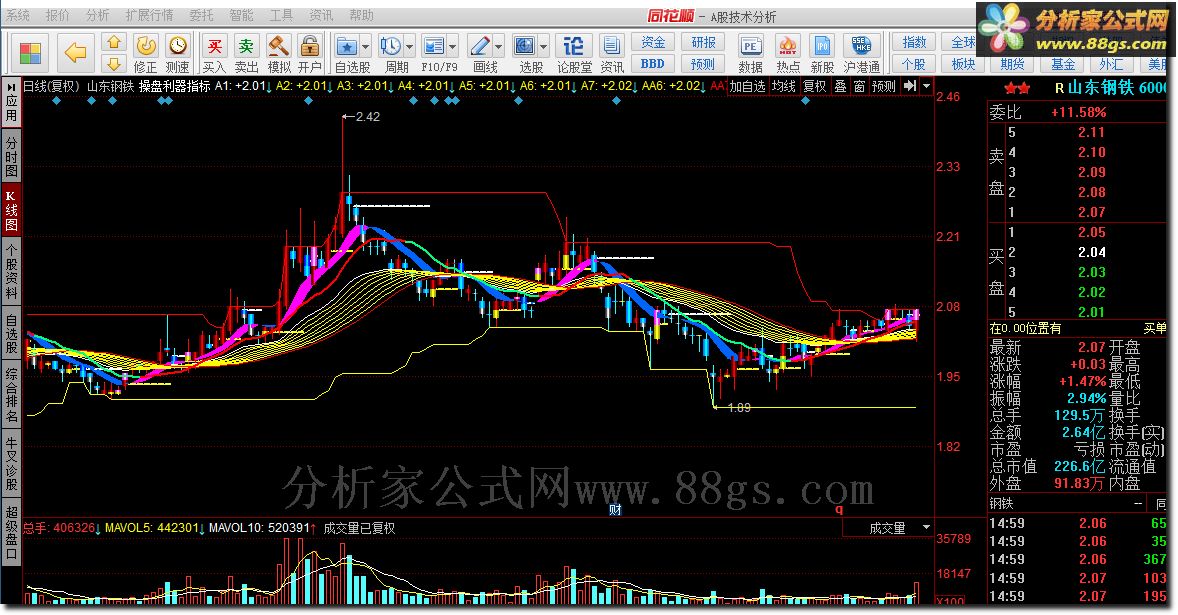
Task: Open the 自选股 star folder toolbar icon
Action: point(346,47)
